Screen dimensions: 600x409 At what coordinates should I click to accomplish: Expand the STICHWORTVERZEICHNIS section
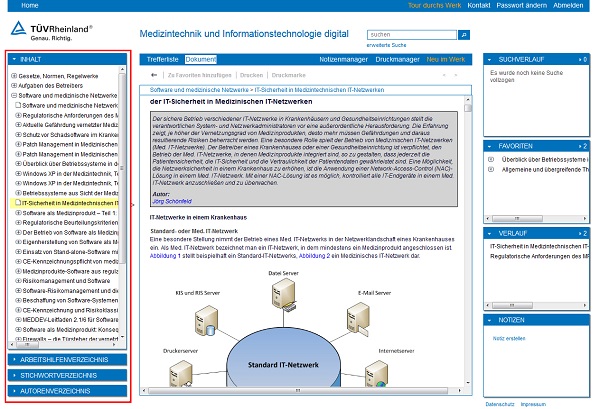(67, 375)
